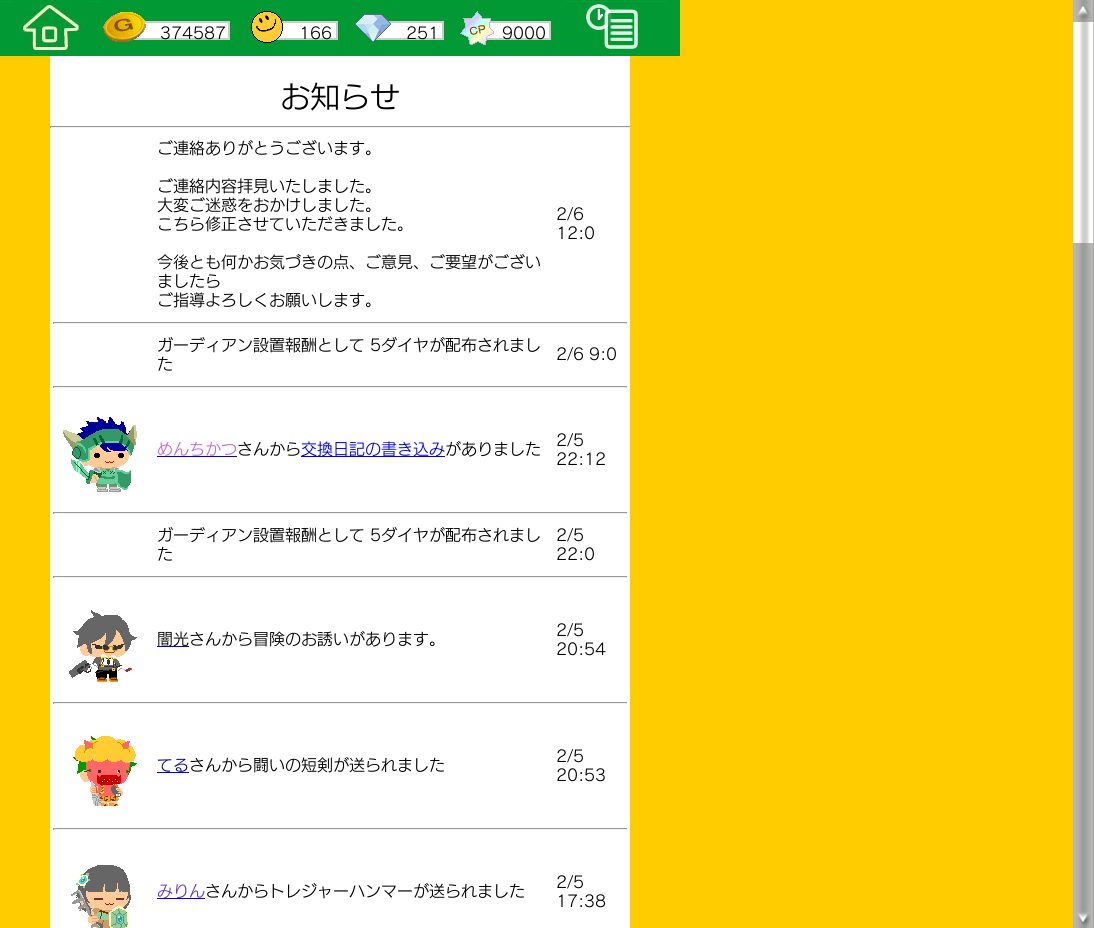Click the diamond count 251 field
This screenshot has height=928, width=1094.
pos(421,32)
